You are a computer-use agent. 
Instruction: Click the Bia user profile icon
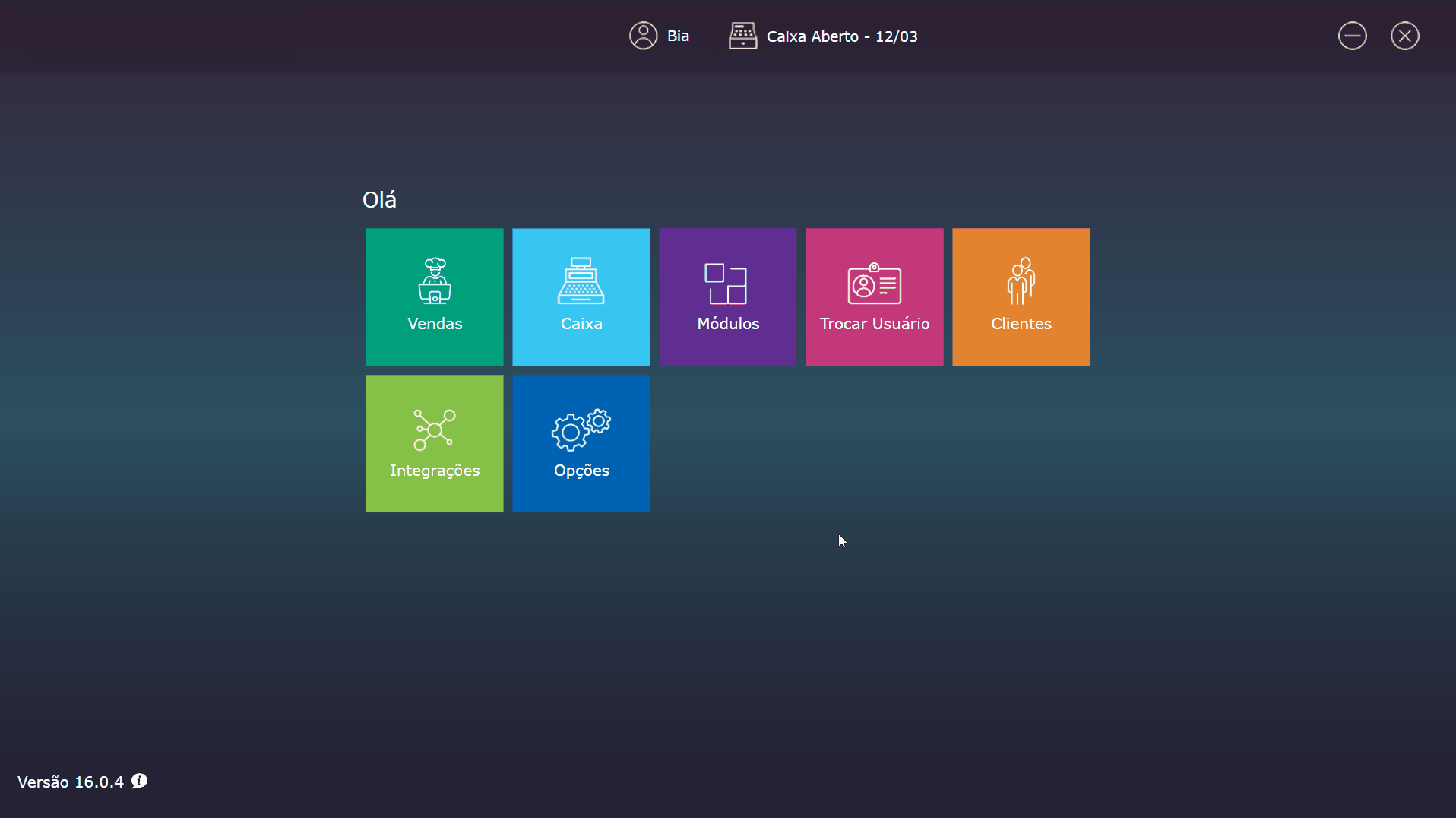click(x=643, y=36)
